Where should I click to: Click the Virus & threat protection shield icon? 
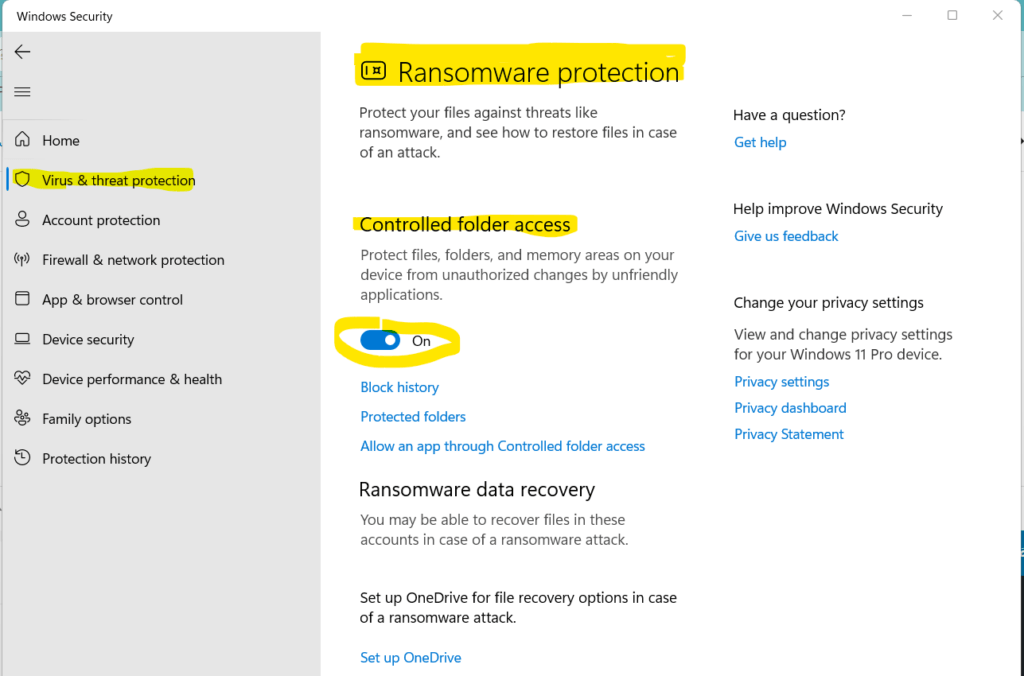click(x=22, y=180)
